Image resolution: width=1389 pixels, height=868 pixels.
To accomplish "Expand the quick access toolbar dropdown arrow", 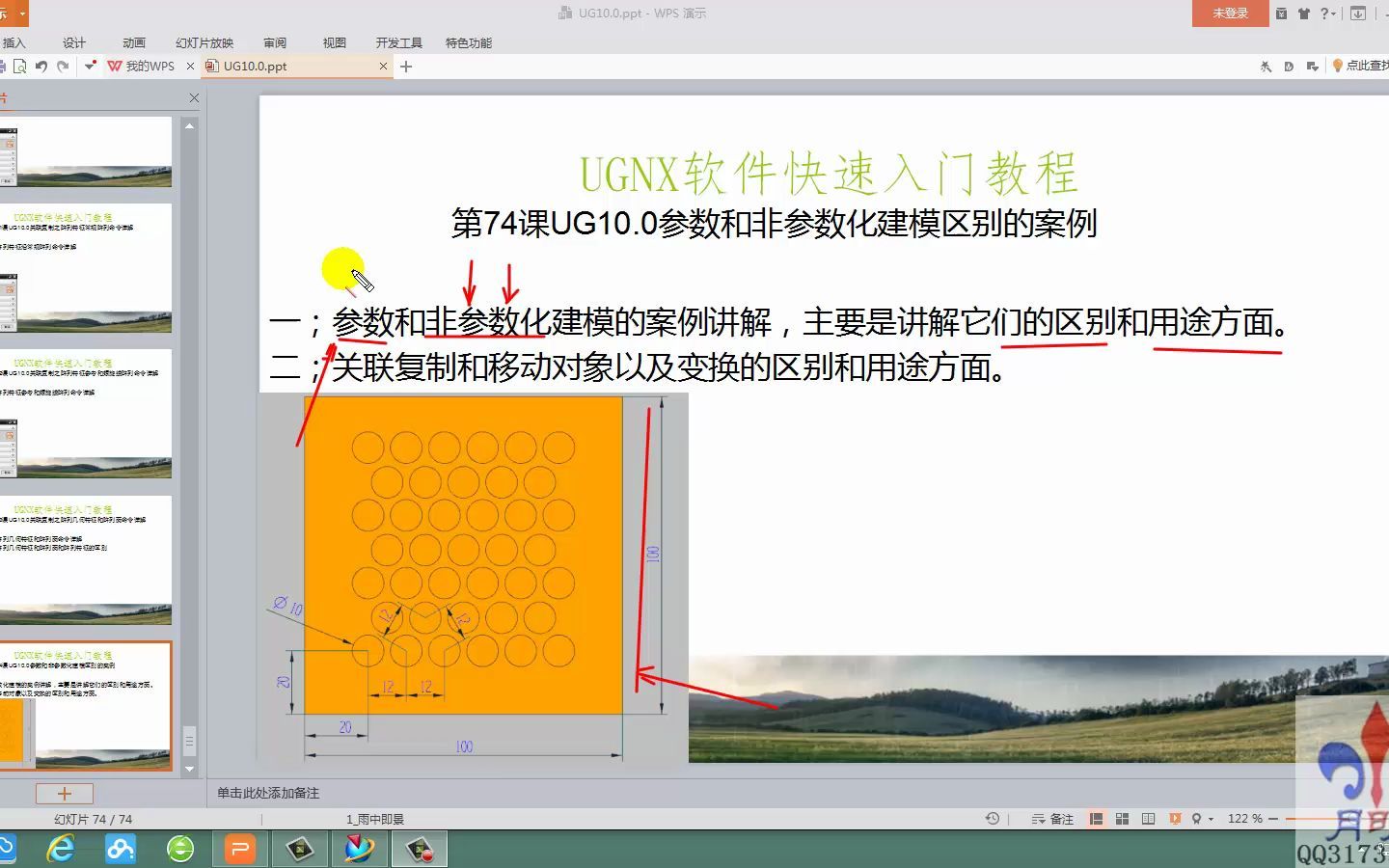I will [90, 66].
